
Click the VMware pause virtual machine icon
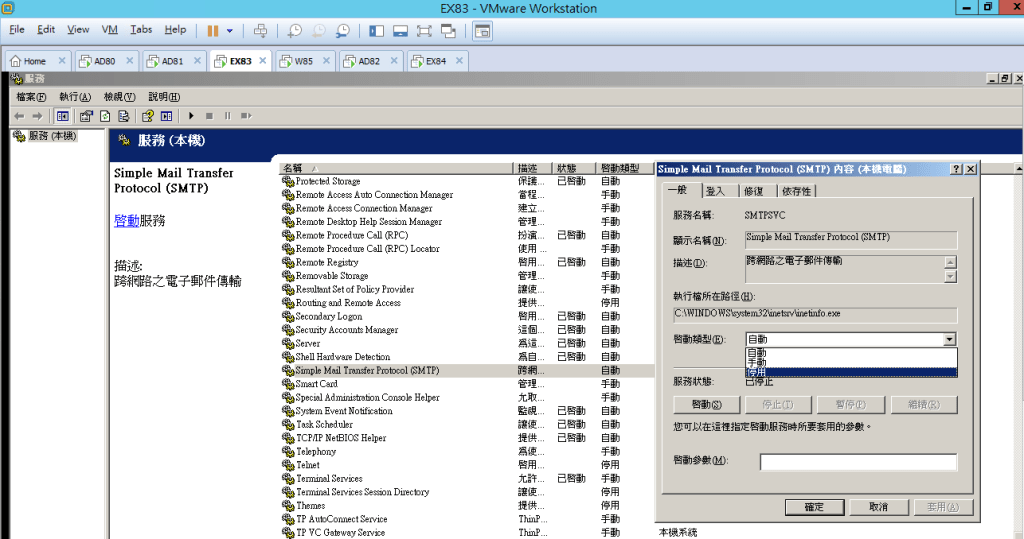pyautogui.click(x=213, y=31)
